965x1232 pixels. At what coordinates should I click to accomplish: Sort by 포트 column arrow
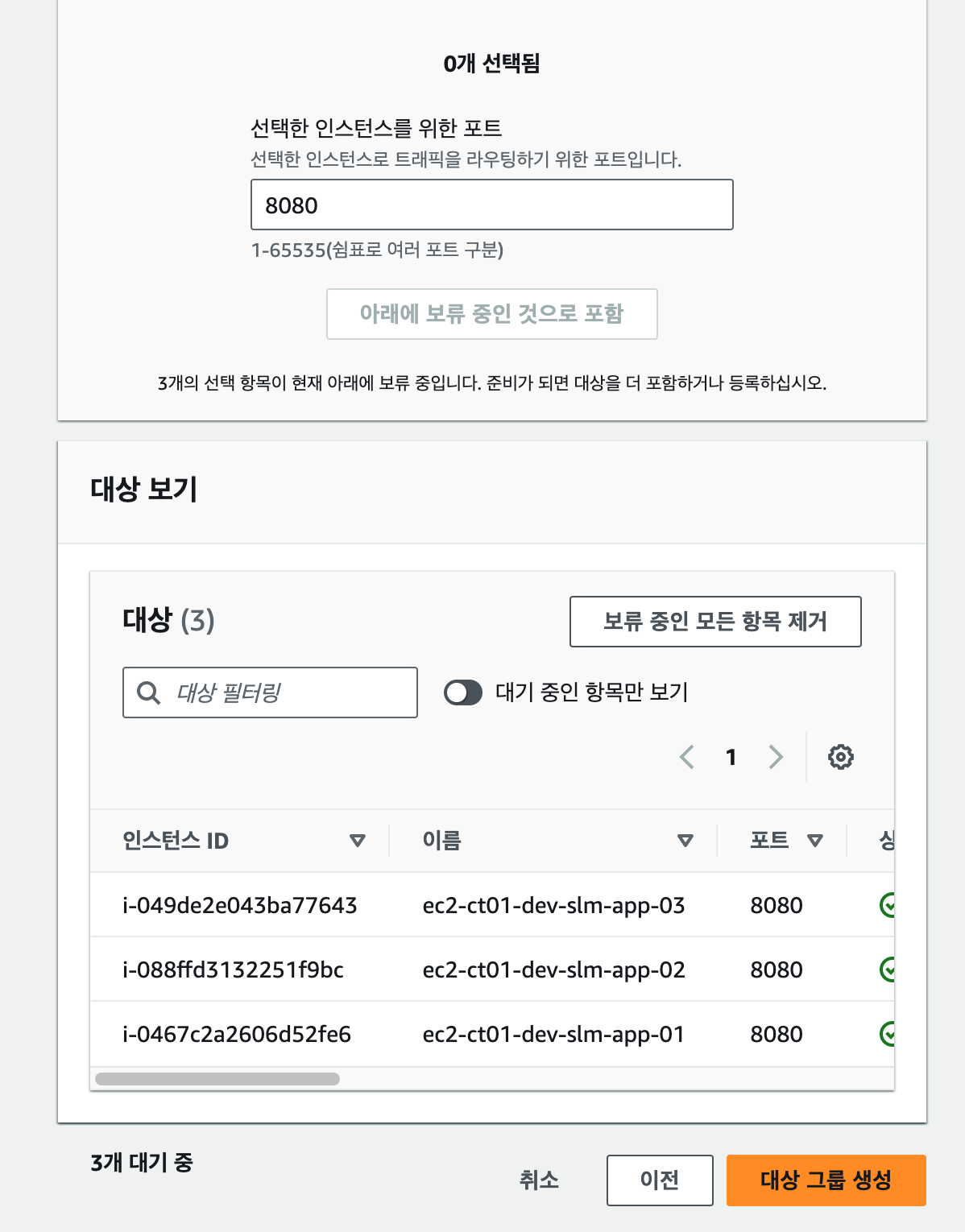point(815,841)
